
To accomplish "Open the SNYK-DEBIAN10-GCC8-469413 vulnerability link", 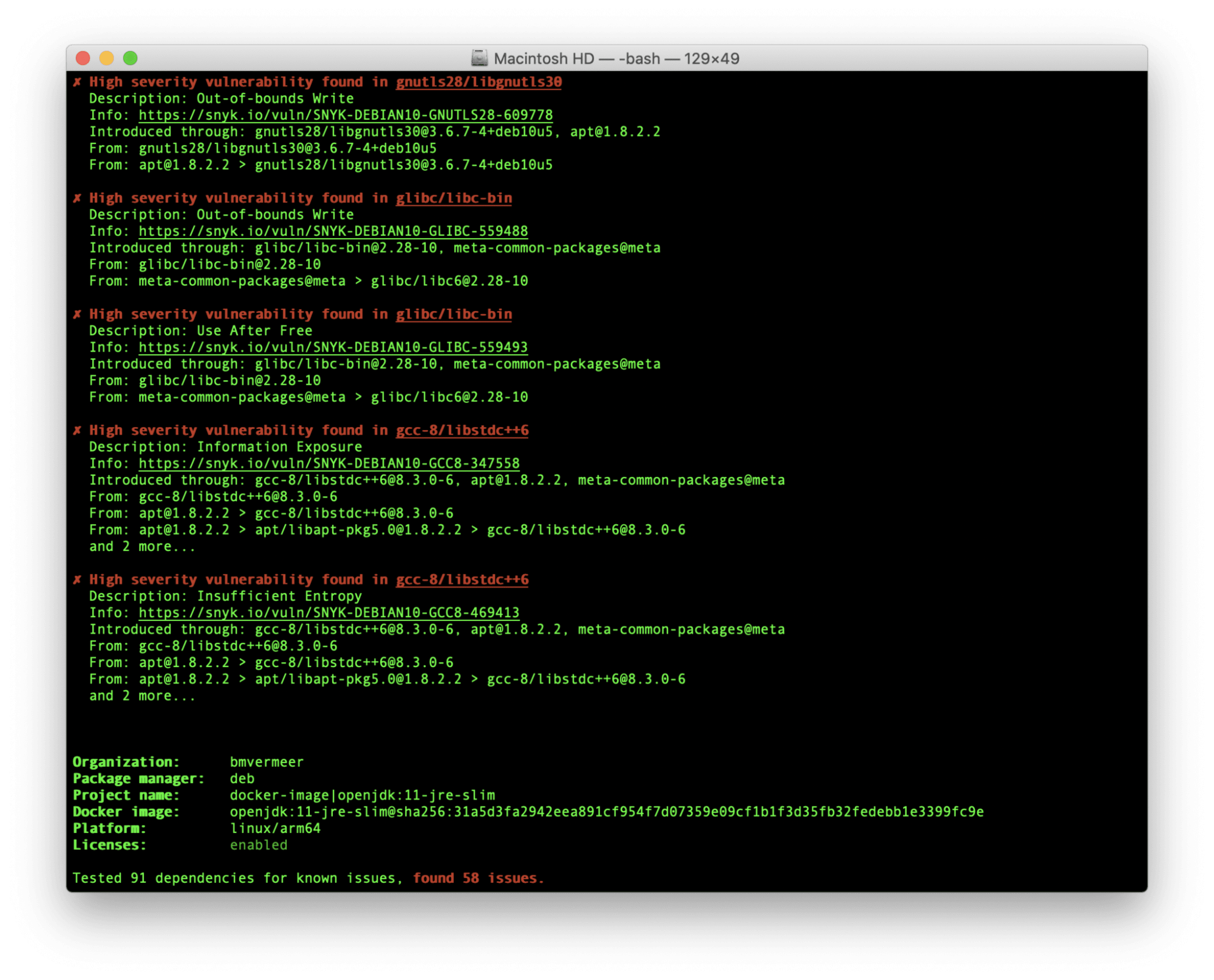I will [329, 613].
